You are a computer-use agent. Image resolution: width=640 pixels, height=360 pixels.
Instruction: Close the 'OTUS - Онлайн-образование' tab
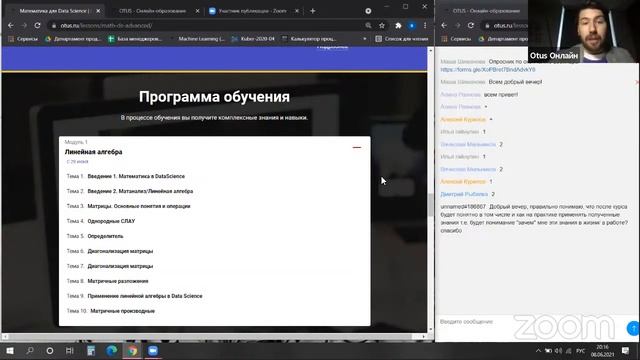tap(198, 11)
